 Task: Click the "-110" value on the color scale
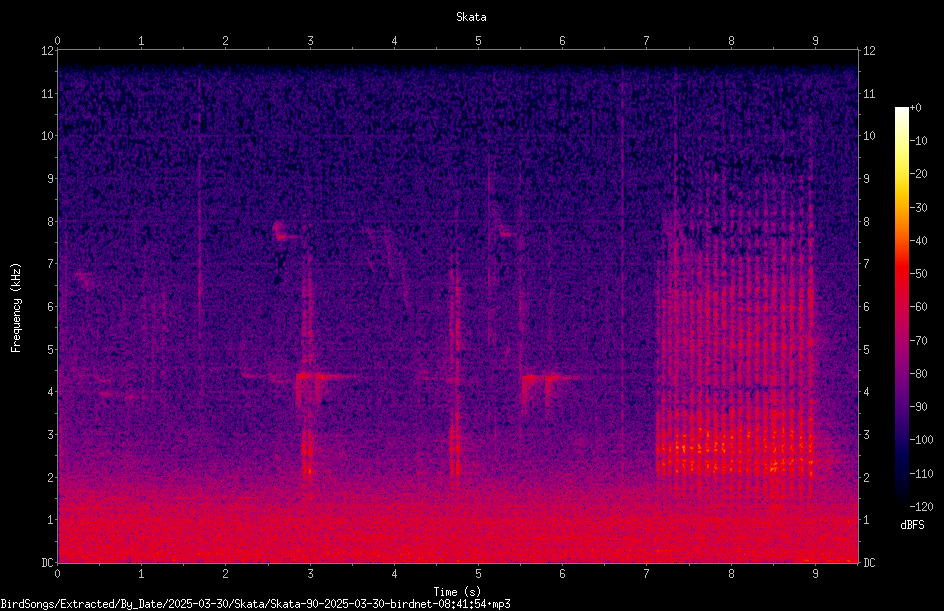[x=921, y=474]
